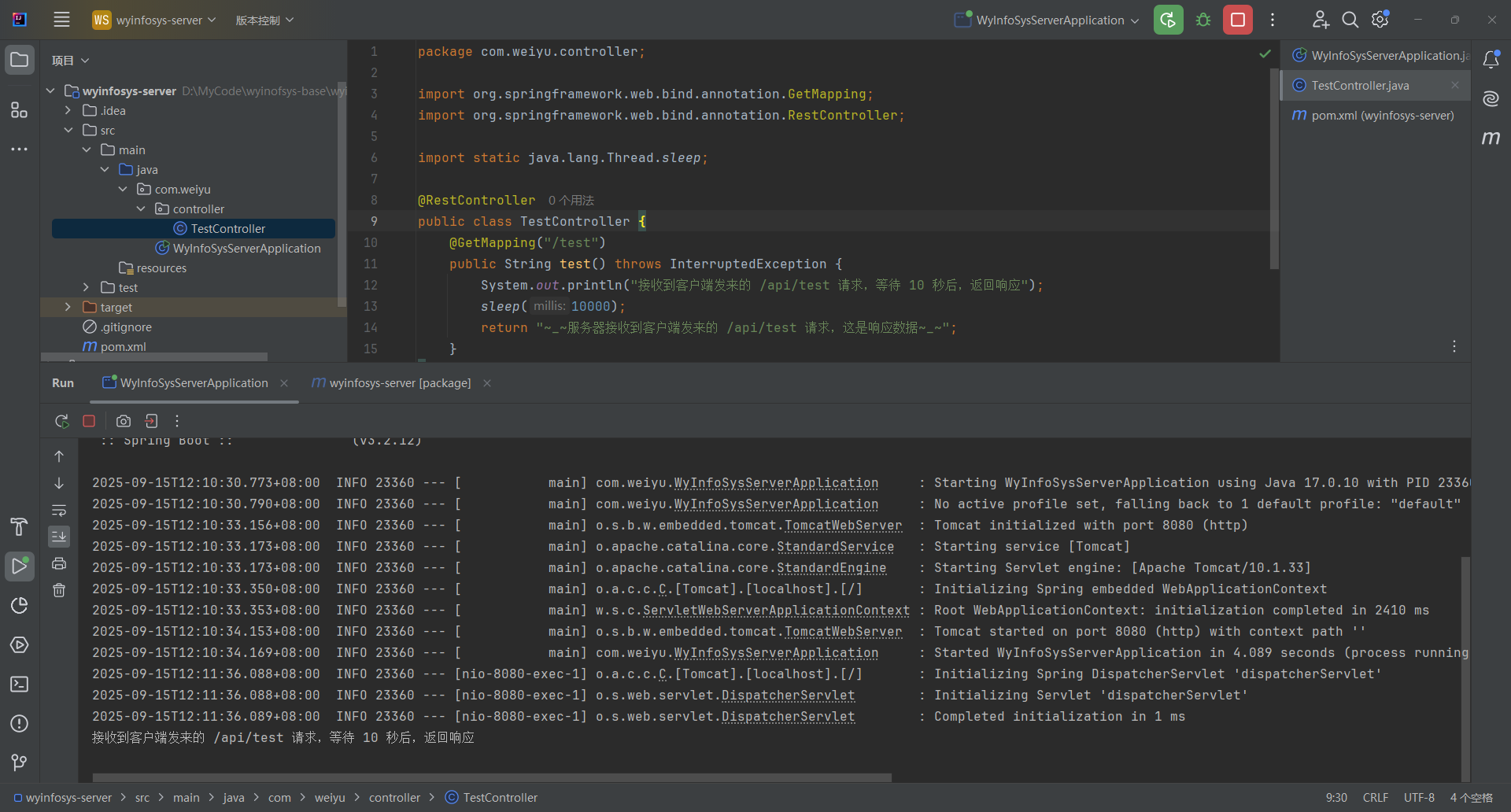This screenshot has height=812, width=1511.
Task: Click UTF-8 encoding in status bar
Action: [1419, 798]
